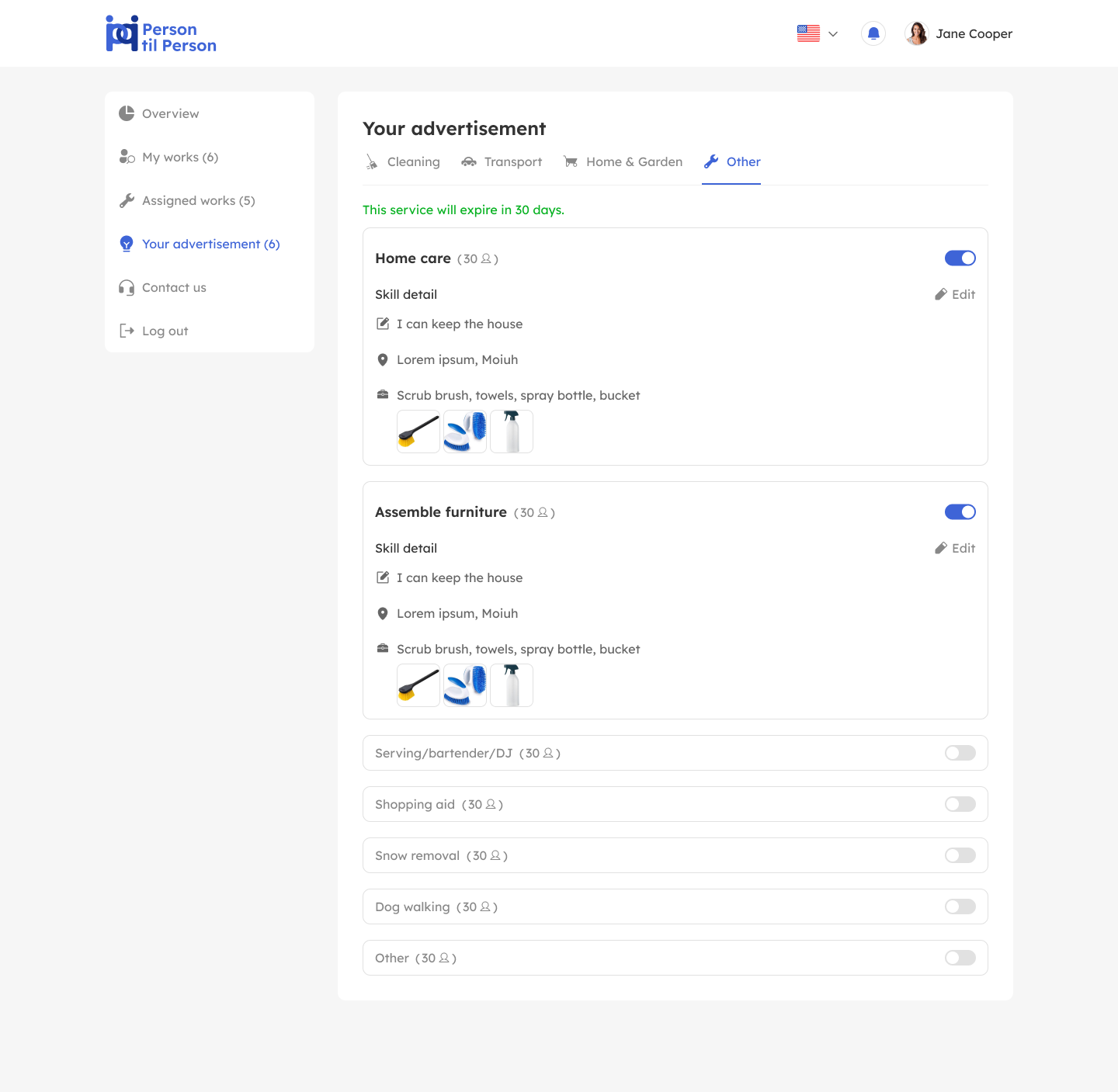
Task: Switch to the Cleaning tab
Action: point(403,161)
